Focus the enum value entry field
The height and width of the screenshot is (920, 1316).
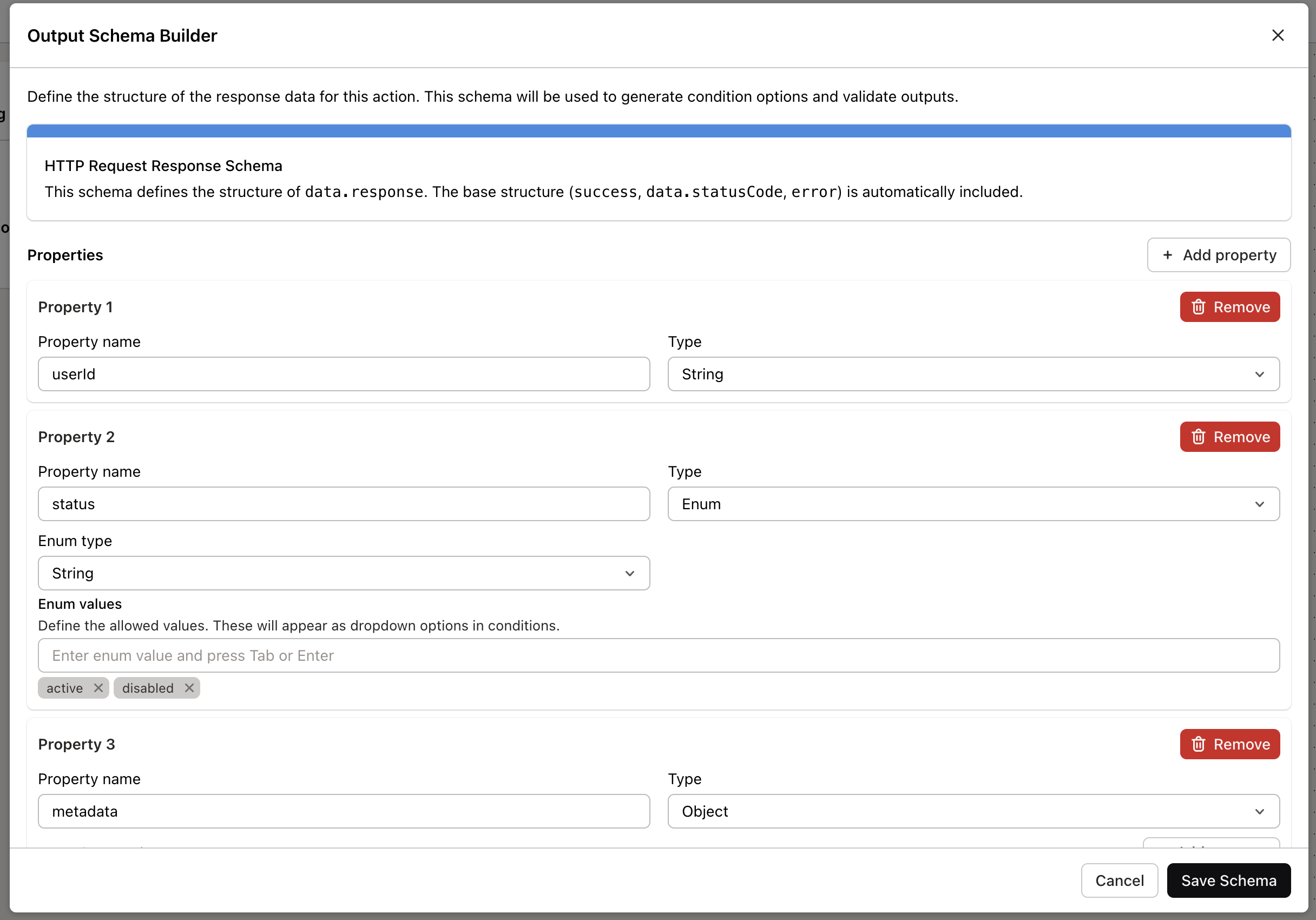(658, 656)
